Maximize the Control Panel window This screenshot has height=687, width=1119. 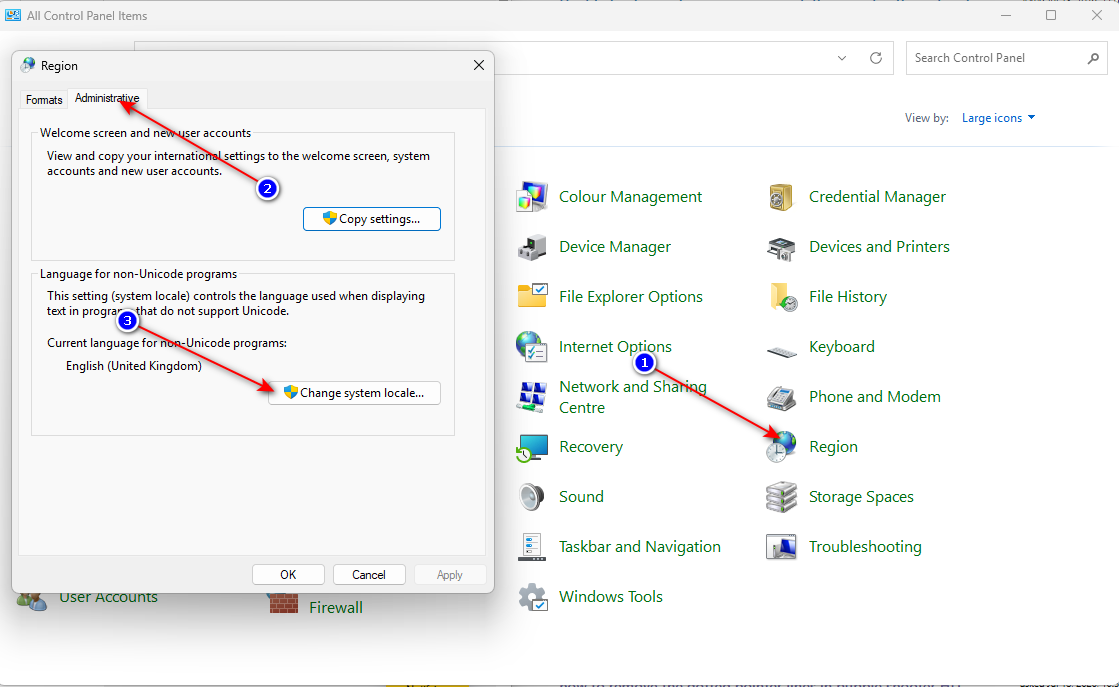(1050, 15)
